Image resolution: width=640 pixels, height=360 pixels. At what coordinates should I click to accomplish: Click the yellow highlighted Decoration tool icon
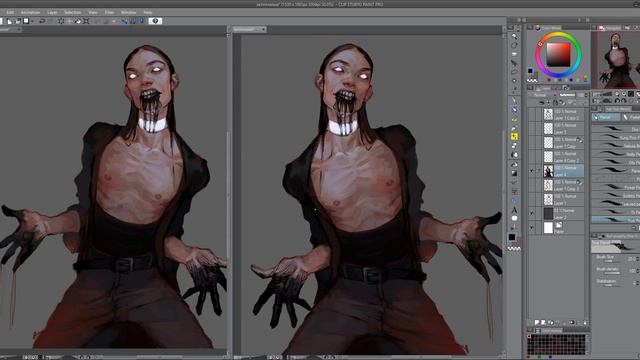pyautogui.click(x=514, y=136)
